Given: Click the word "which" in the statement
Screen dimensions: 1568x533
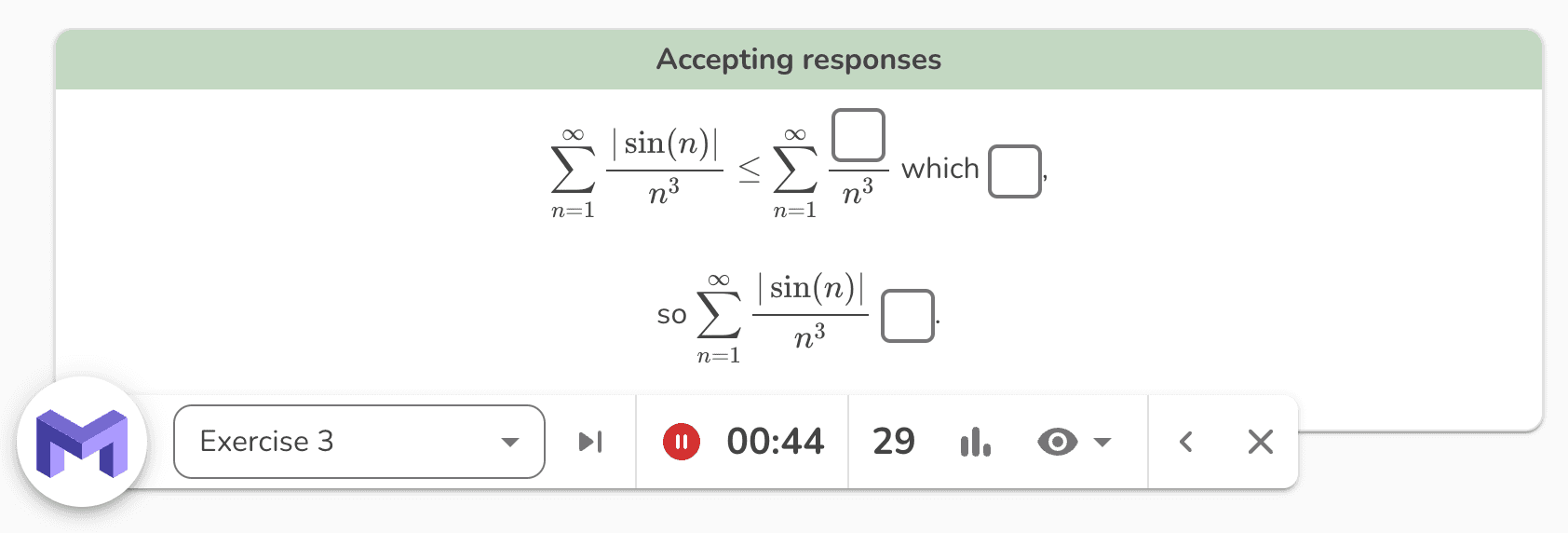Looking at the screenshot, I should 939,169.
